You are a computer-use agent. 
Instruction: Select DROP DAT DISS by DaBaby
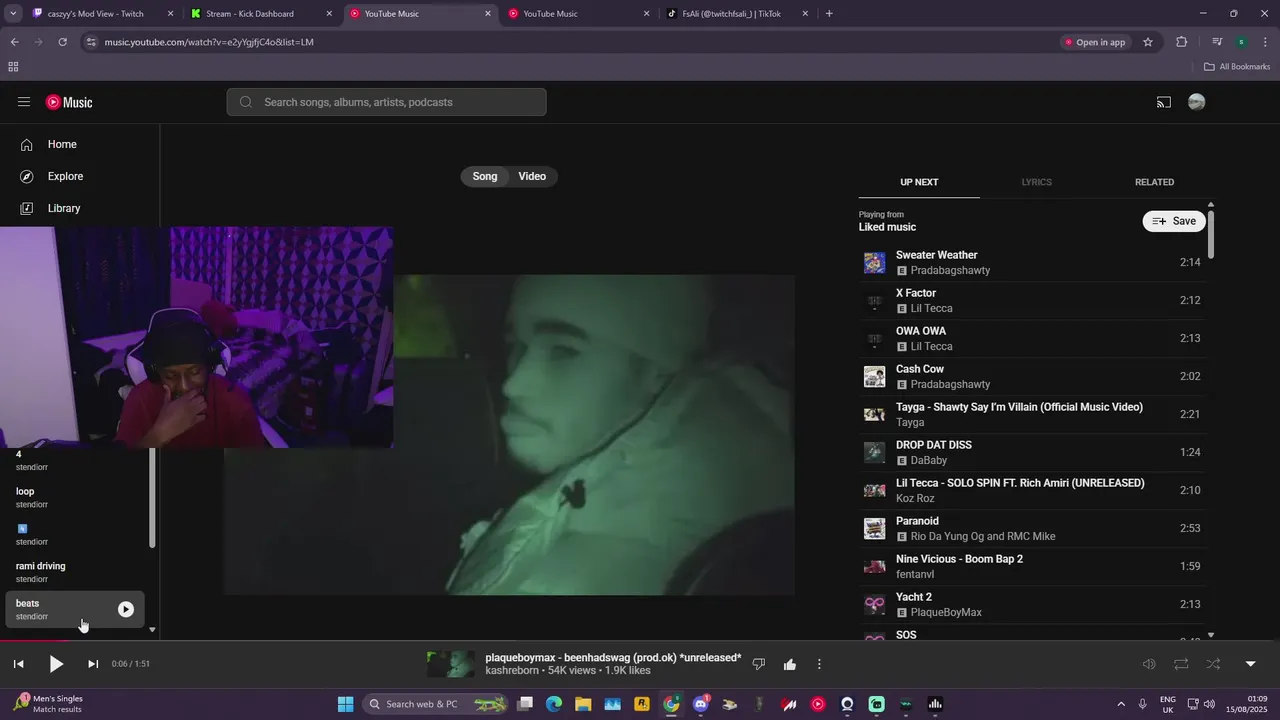coord(1033,453)
